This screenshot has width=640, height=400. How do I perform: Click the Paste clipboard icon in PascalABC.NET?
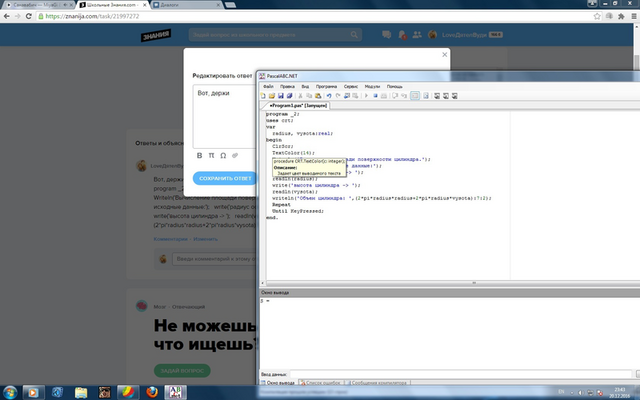click(x=318, y=96)
